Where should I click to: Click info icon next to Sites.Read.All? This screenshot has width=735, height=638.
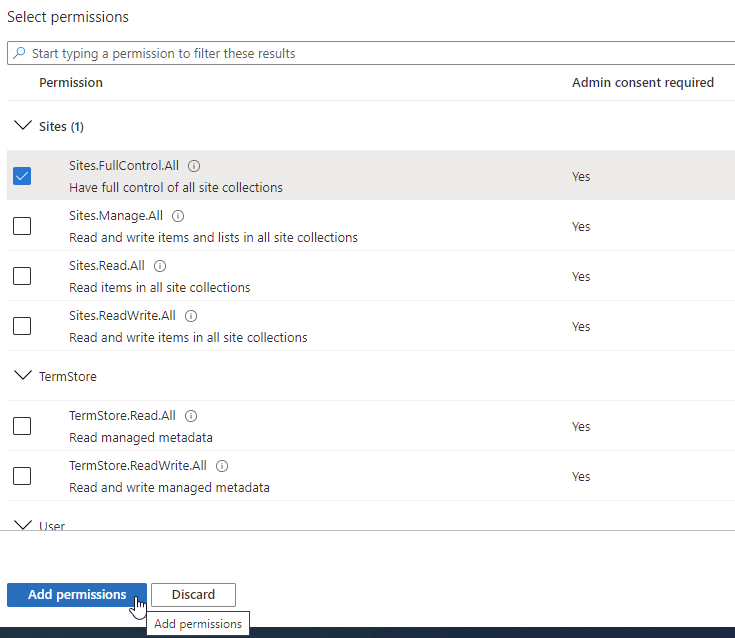(160, 266)
